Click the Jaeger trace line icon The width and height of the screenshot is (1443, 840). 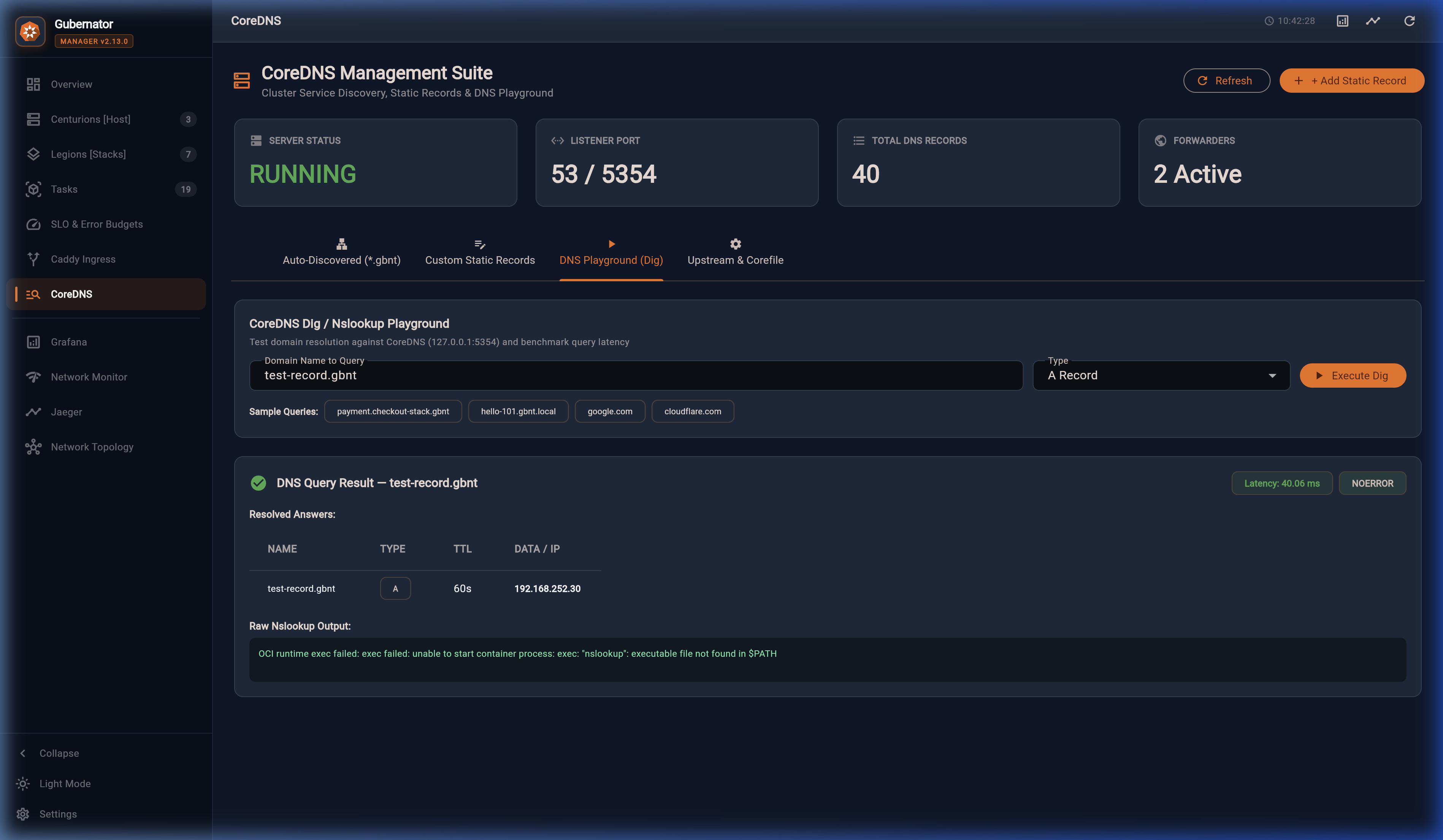point(33,412)
